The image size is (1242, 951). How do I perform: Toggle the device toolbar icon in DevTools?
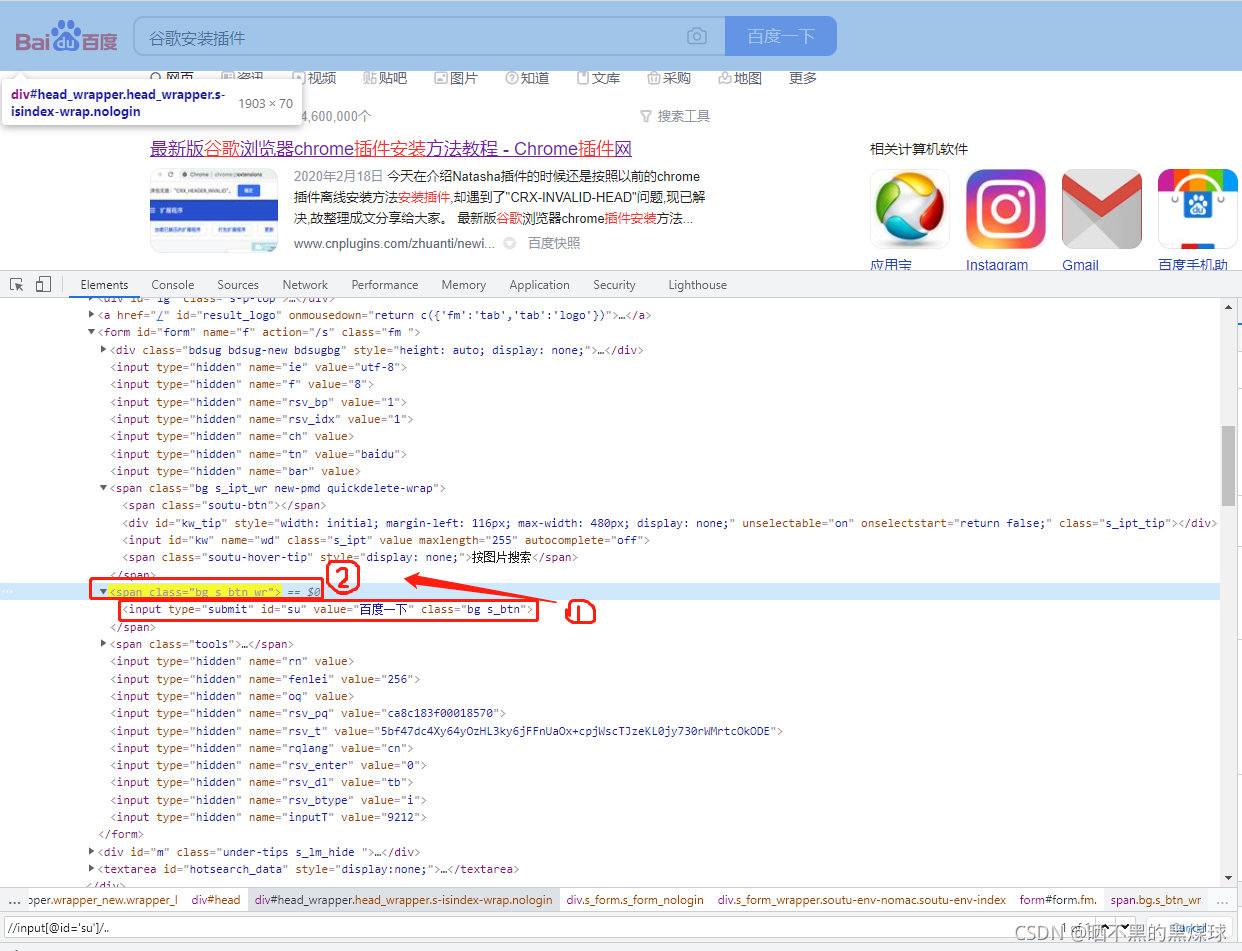point(43,285)
